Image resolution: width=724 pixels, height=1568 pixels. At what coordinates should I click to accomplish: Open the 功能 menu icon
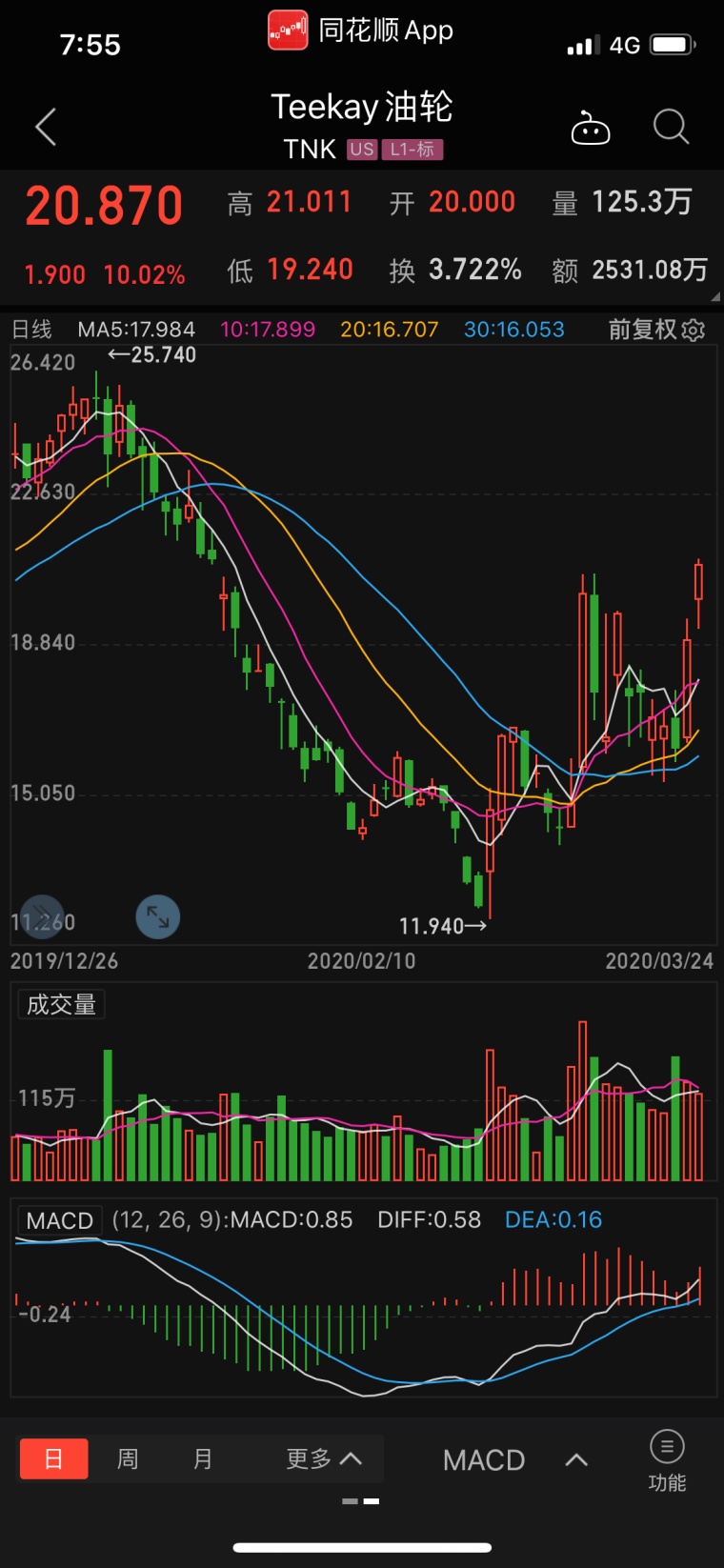point(667,1460)
